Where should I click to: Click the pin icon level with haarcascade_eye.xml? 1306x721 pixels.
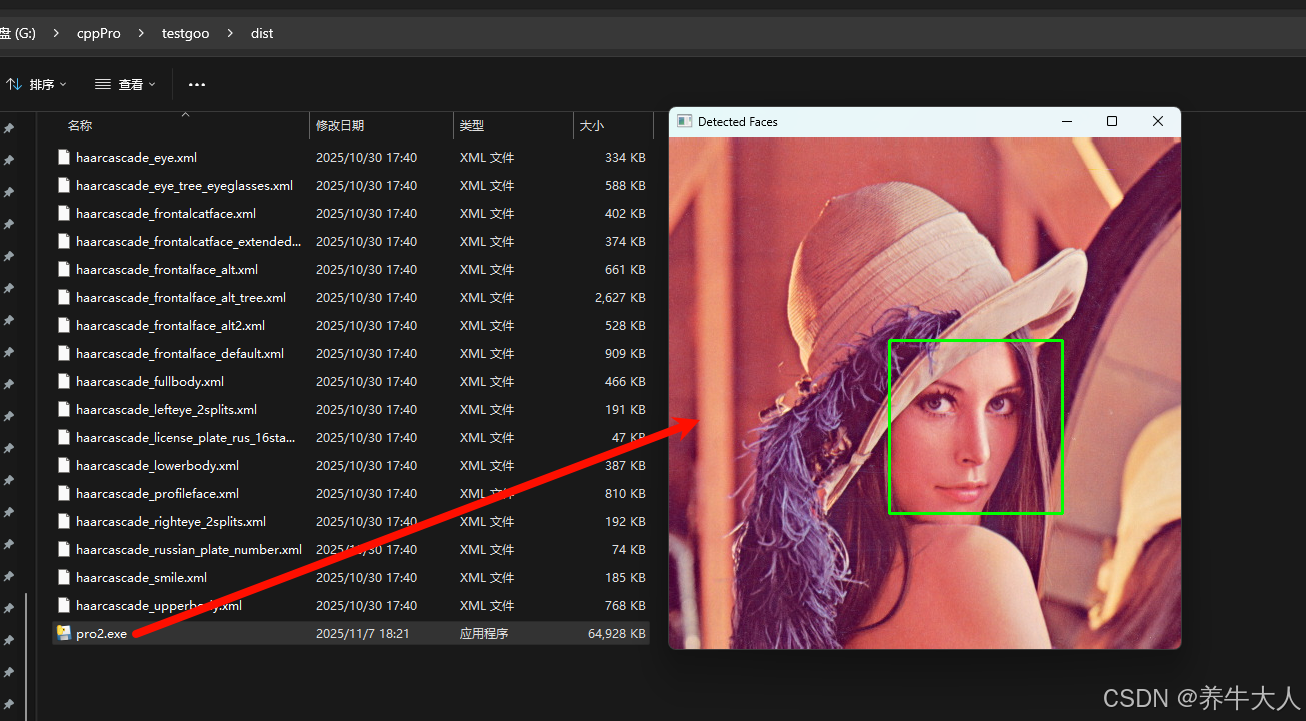[9, 160]
